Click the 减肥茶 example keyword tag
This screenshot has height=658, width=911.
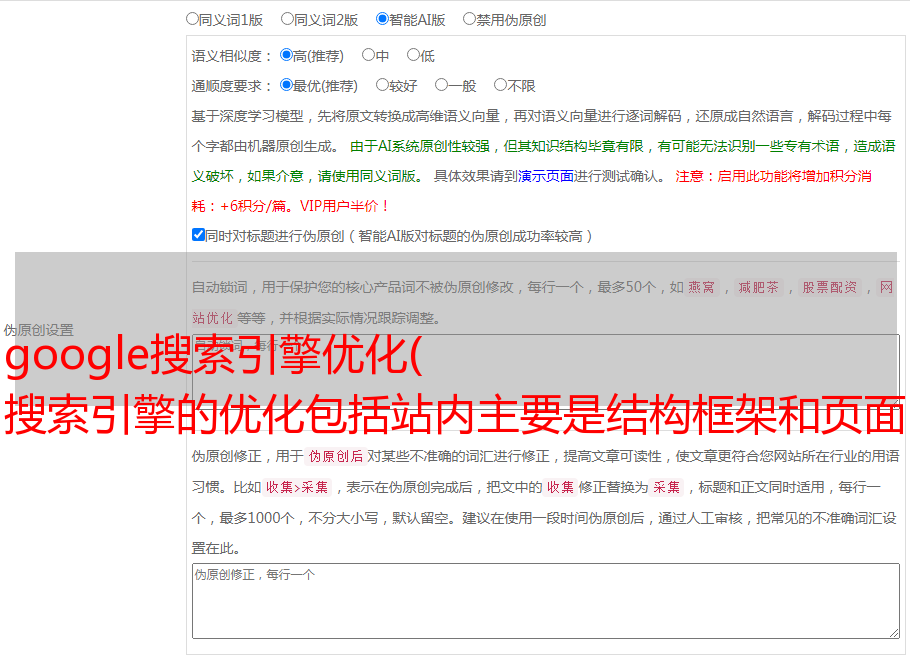point(758,287)
